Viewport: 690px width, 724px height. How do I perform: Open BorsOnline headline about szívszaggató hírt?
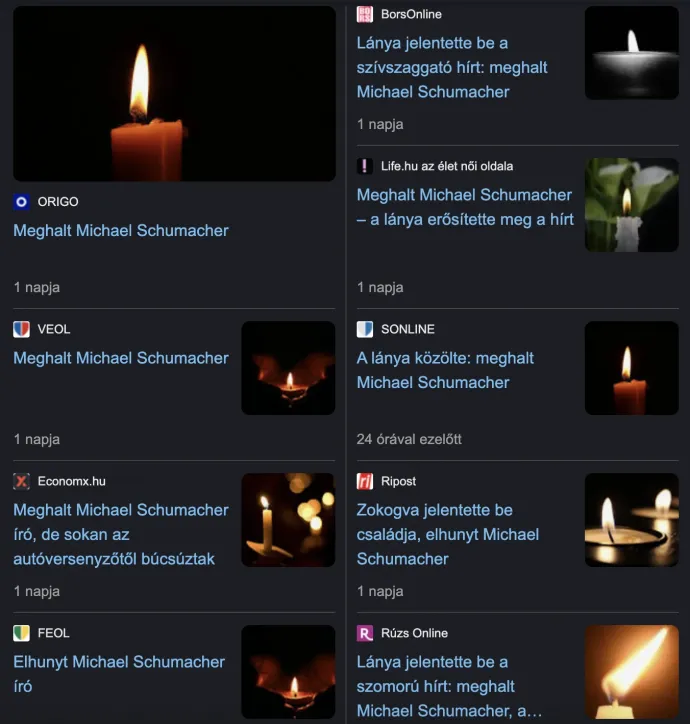452,67
